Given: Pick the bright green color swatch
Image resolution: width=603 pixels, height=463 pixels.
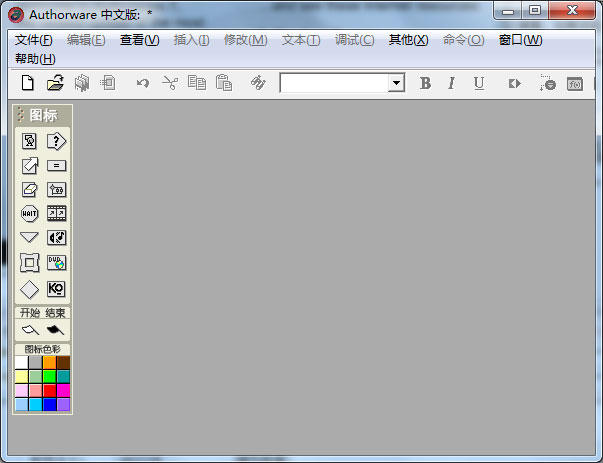Looking at the screenshot, I should pos(50,376).
